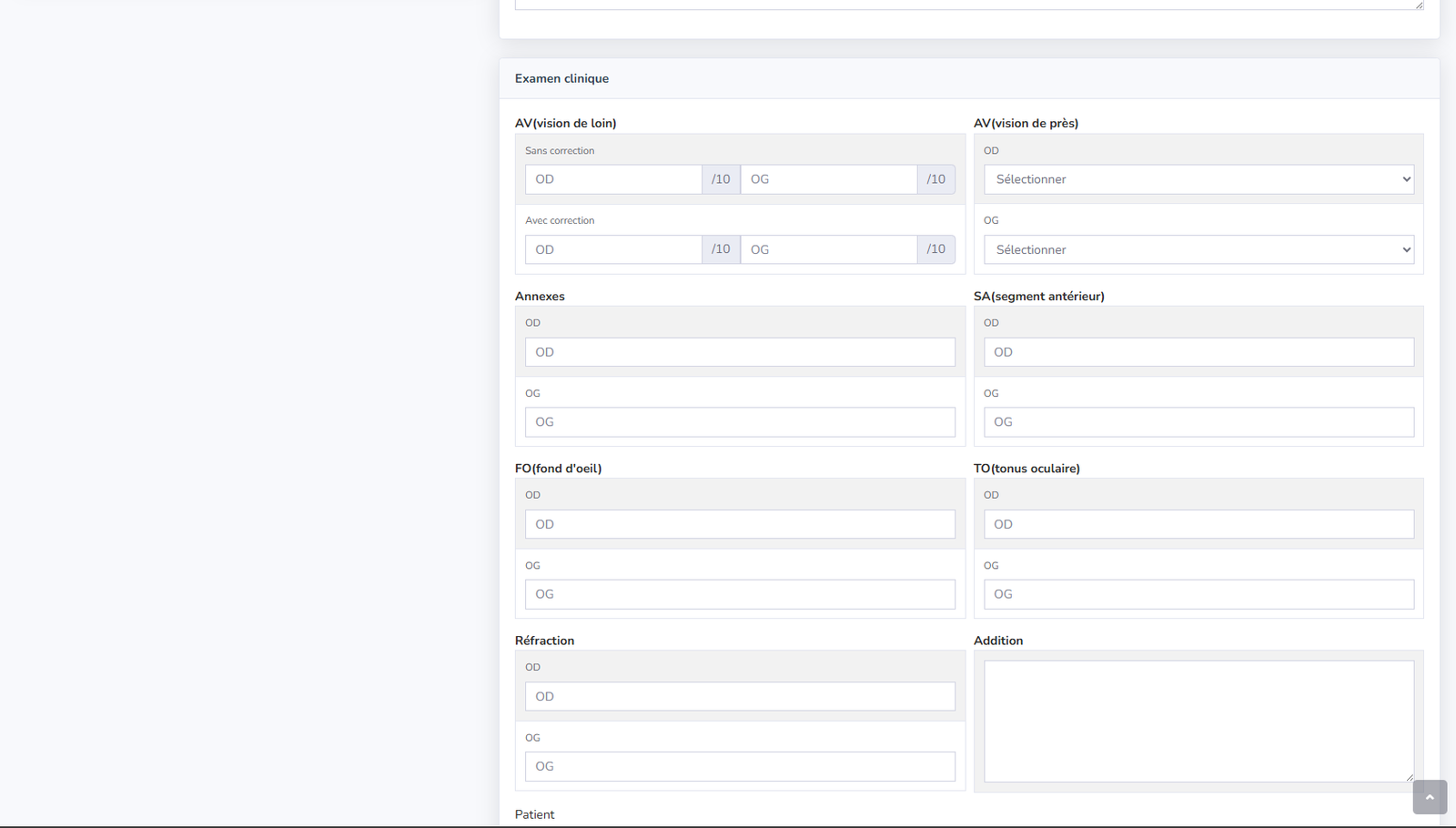Click the Réfraction OG input
Image resolution: width=1456 pixels, height=828 pixels.
[739, 766]
